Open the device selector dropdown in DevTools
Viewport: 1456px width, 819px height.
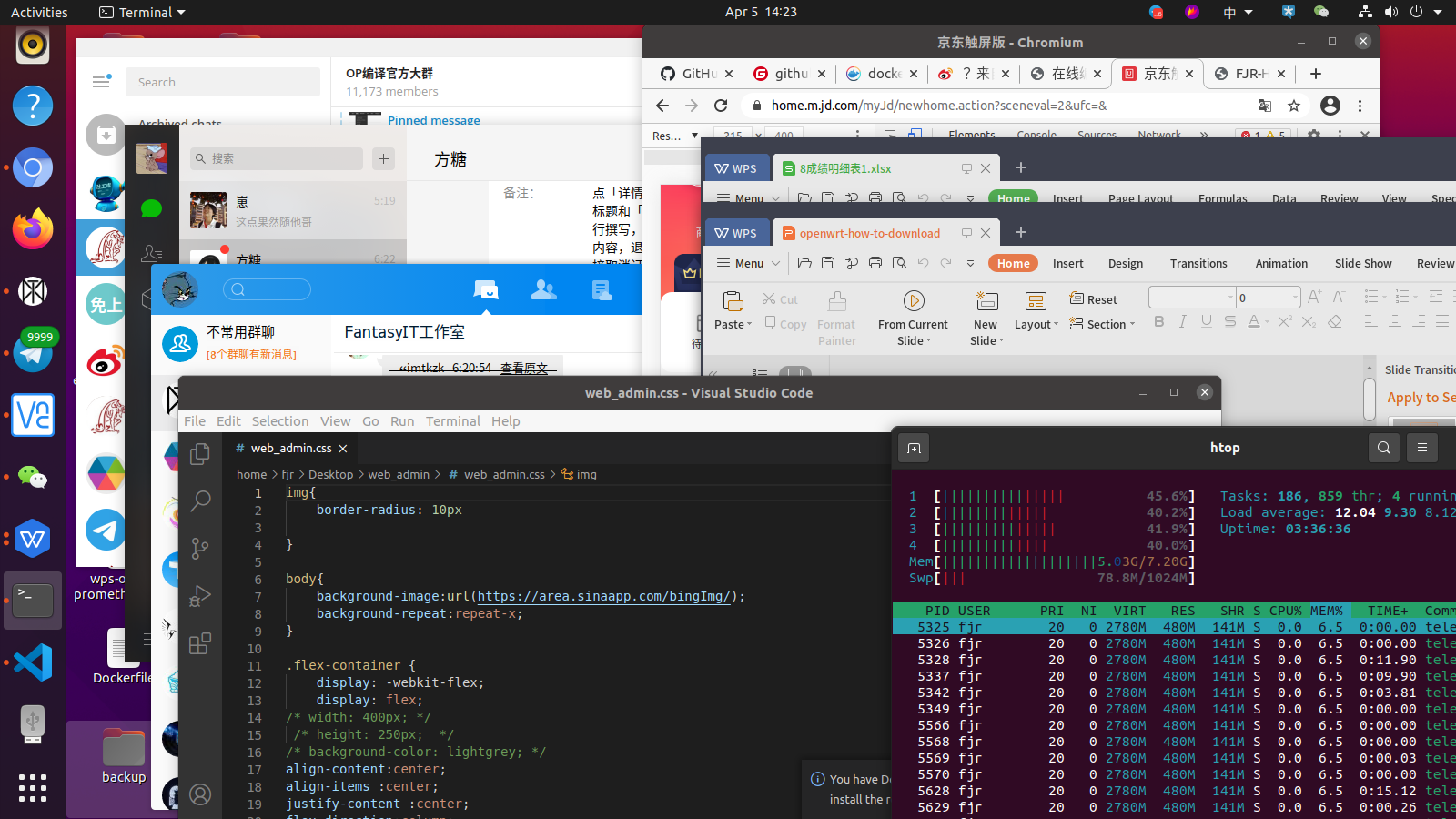[x=673, y=135]
